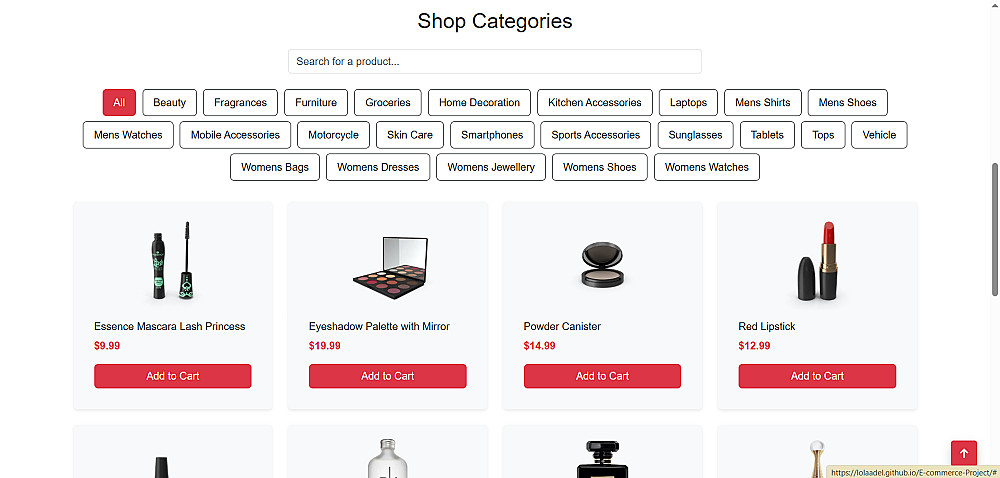Focus the product search field

[x=495, y=61]
